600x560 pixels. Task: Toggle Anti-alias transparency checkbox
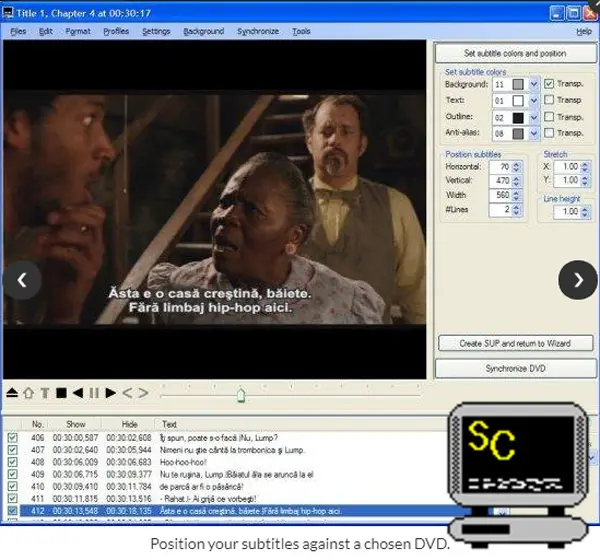tap(549, 133)
